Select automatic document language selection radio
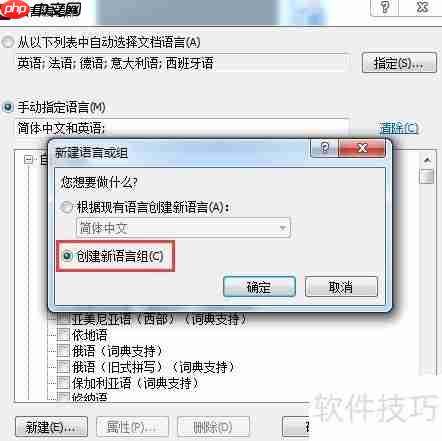 (8, 42)
